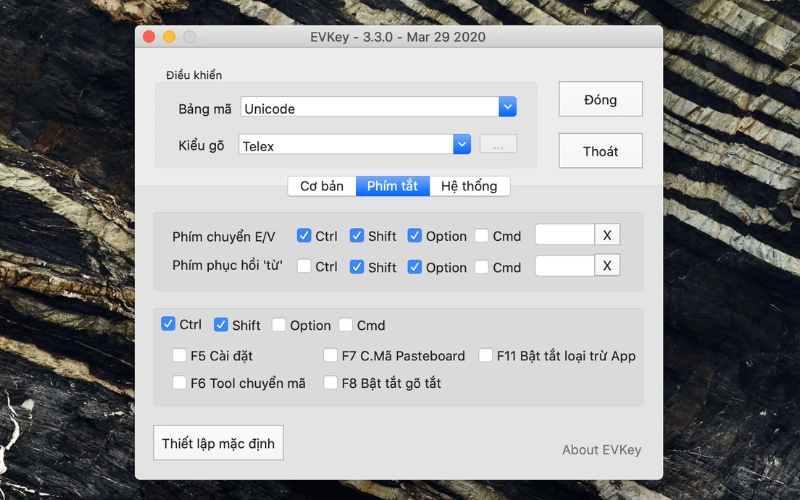Enable F5 Cài đặt shortcut

click(x=179, y=355)
